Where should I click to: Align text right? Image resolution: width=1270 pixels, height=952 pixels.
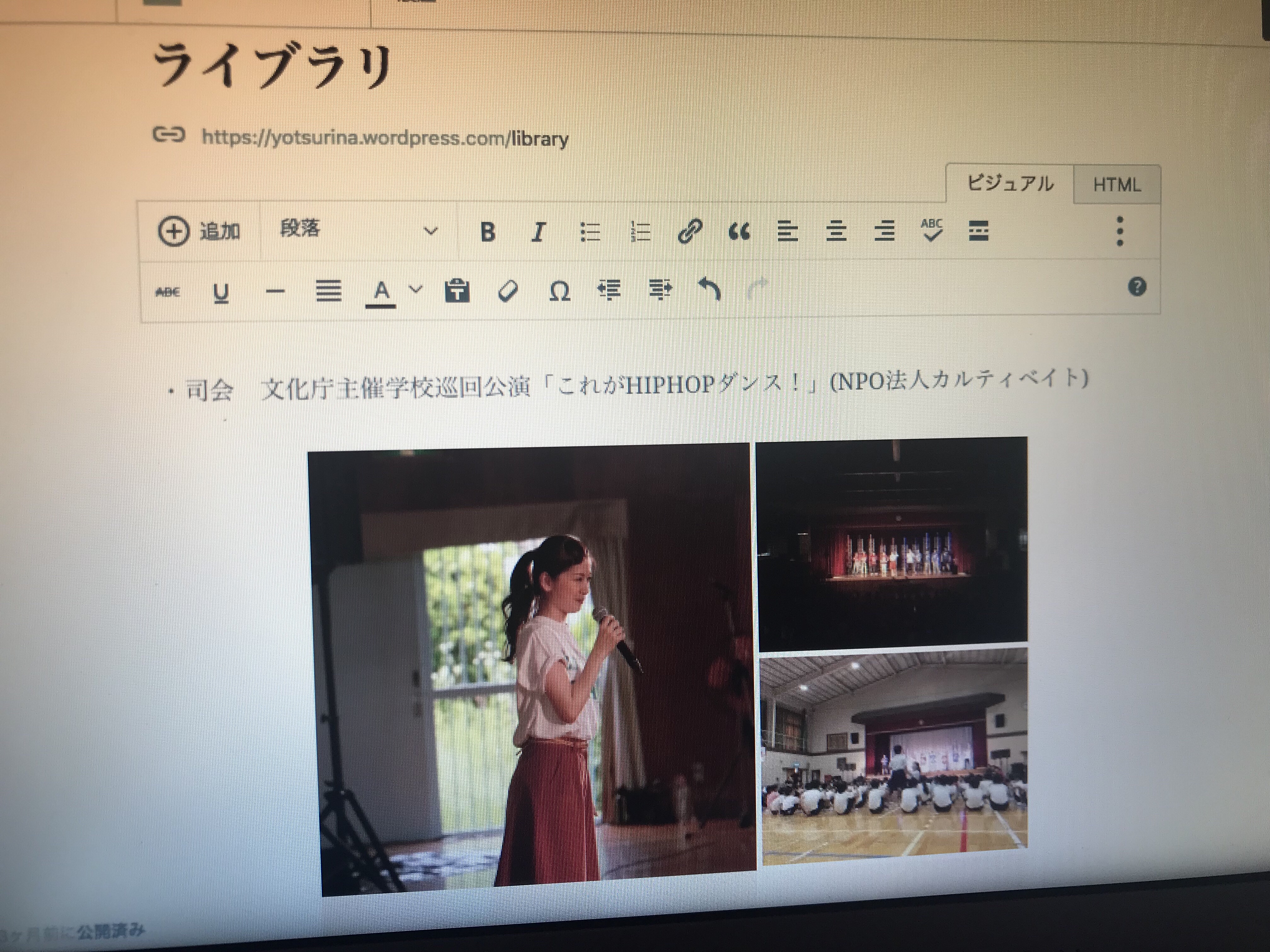click(884, 231)
